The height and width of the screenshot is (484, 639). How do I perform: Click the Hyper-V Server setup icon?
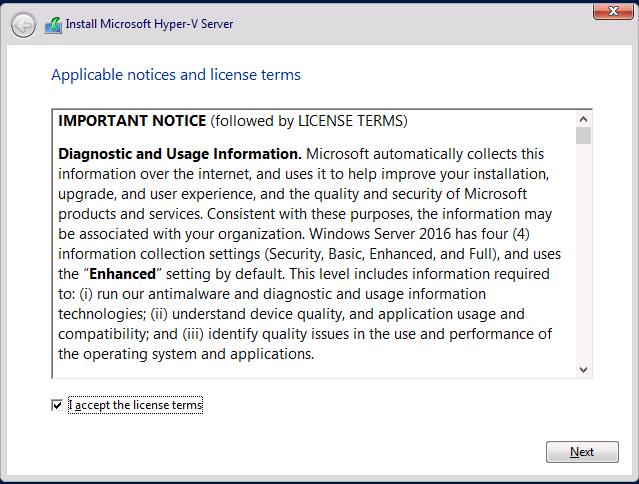(x=53, y=25)
